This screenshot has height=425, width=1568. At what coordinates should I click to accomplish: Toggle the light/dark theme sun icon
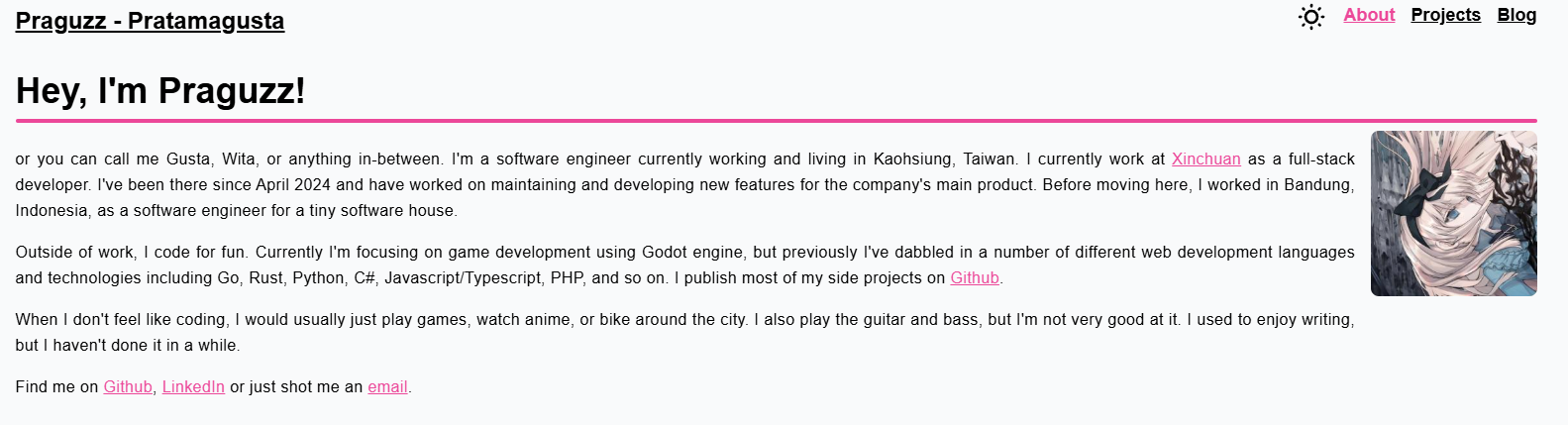pos(1310,17)
